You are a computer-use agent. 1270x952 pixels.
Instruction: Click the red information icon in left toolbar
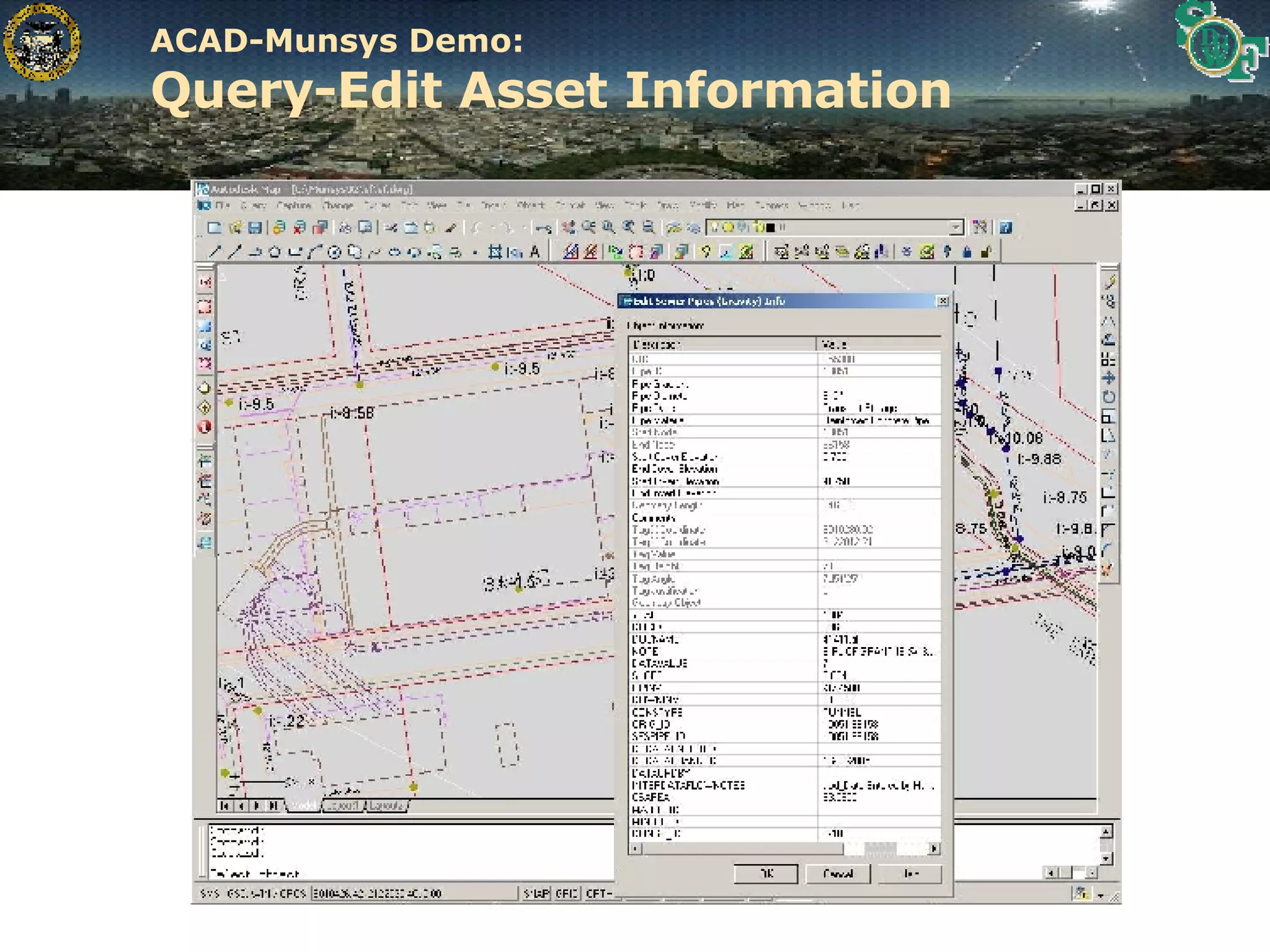(205, 427)
